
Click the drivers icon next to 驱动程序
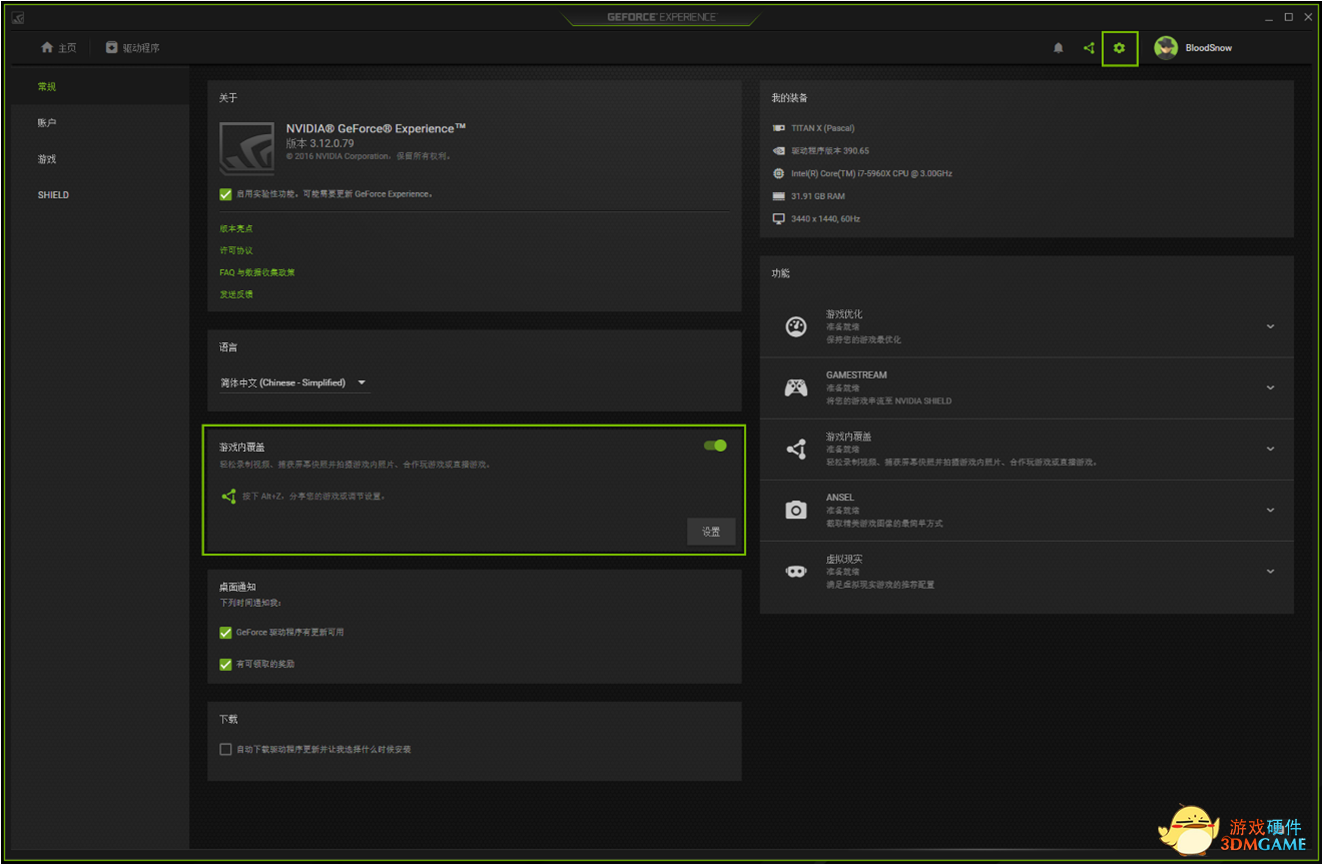(111, 48)
